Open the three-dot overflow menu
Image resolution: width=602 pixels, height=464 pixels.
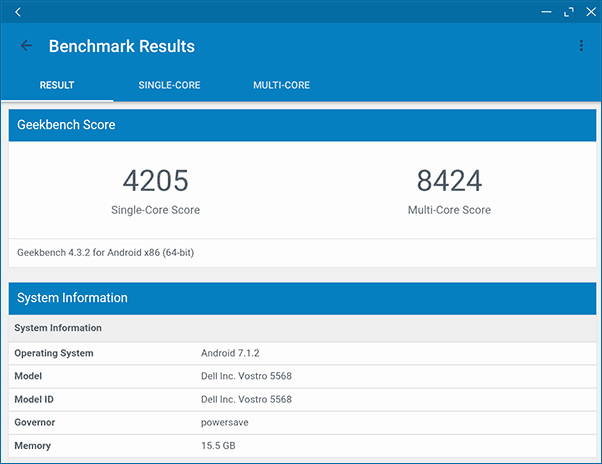click(x=581, y=46)
